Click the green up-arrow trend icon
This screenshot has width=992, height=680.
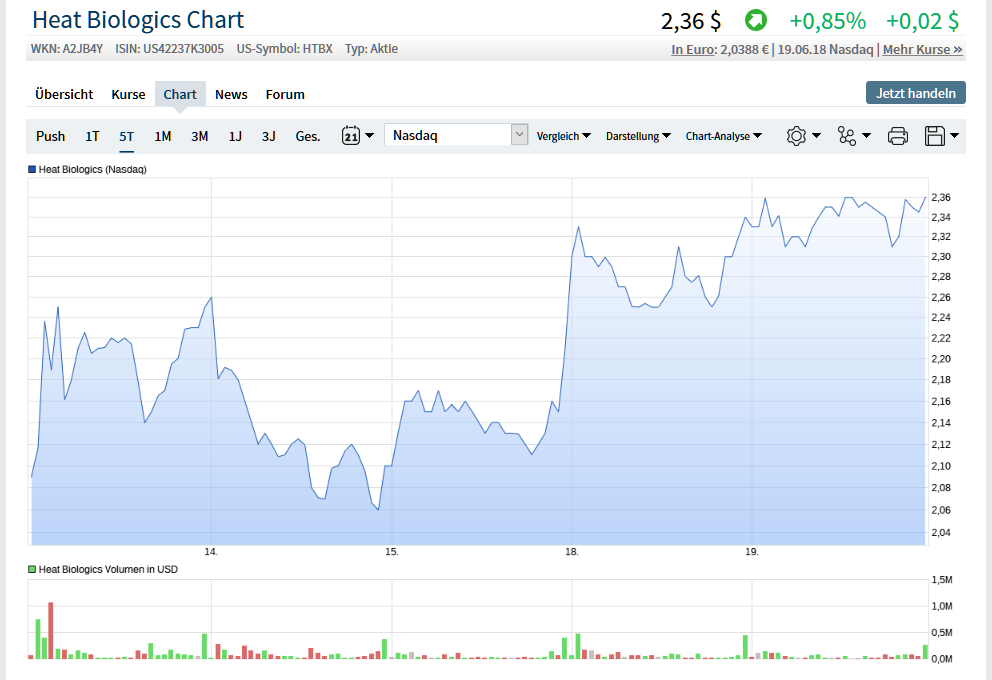coord(755,20)
